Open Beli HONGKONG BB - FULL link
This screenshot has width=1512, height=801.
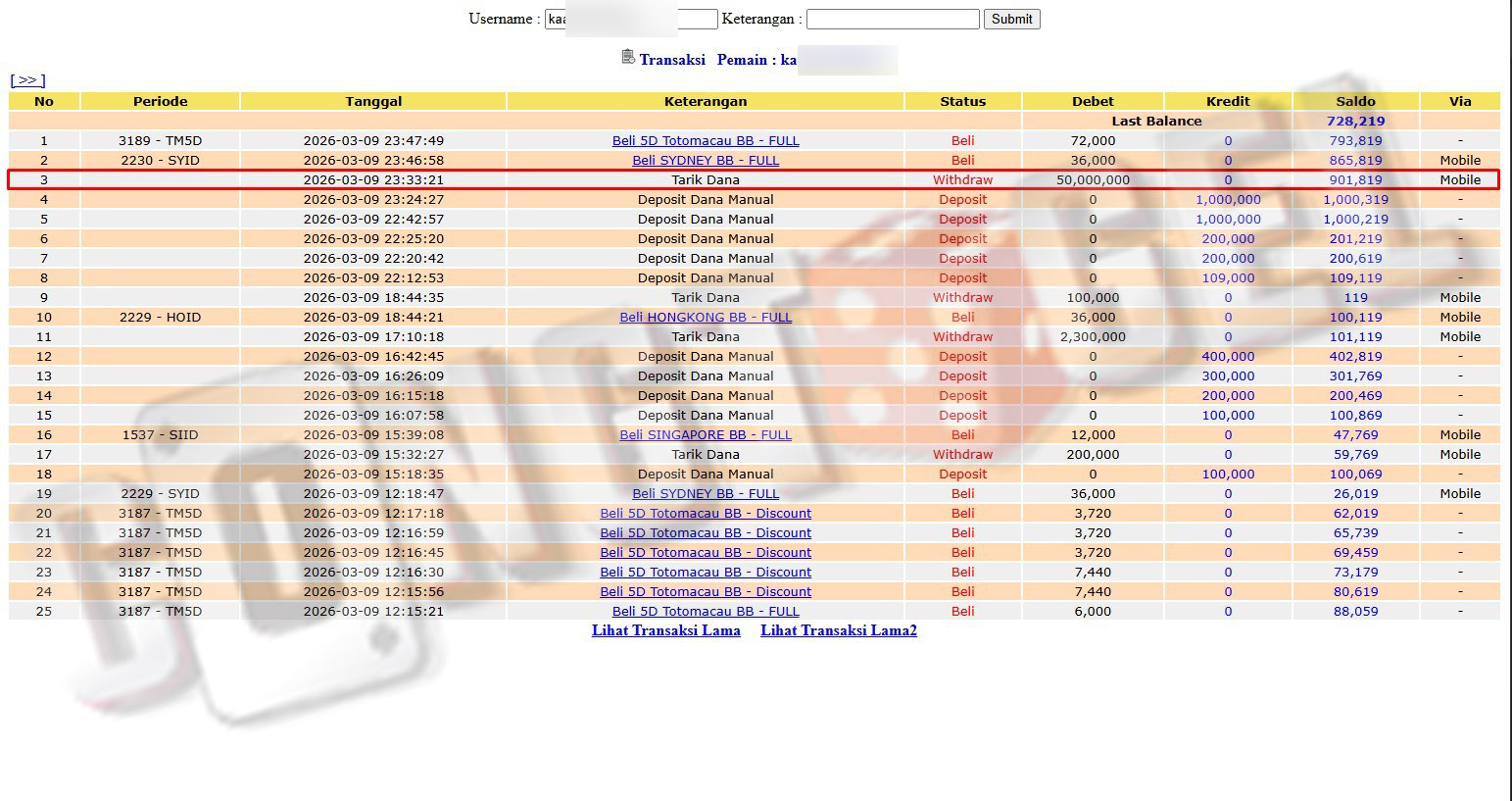[706, 318]
